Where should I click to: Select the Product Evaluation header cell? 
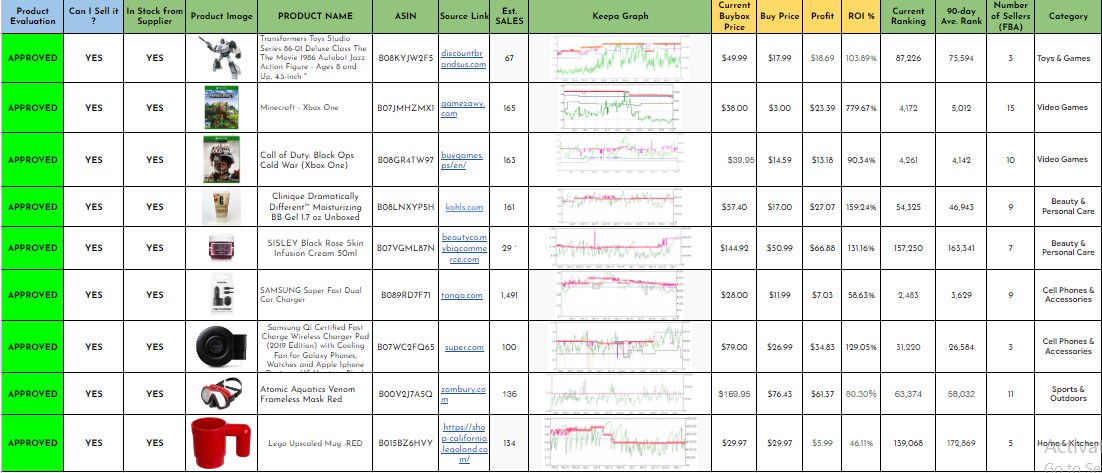(x=32, y=16)
